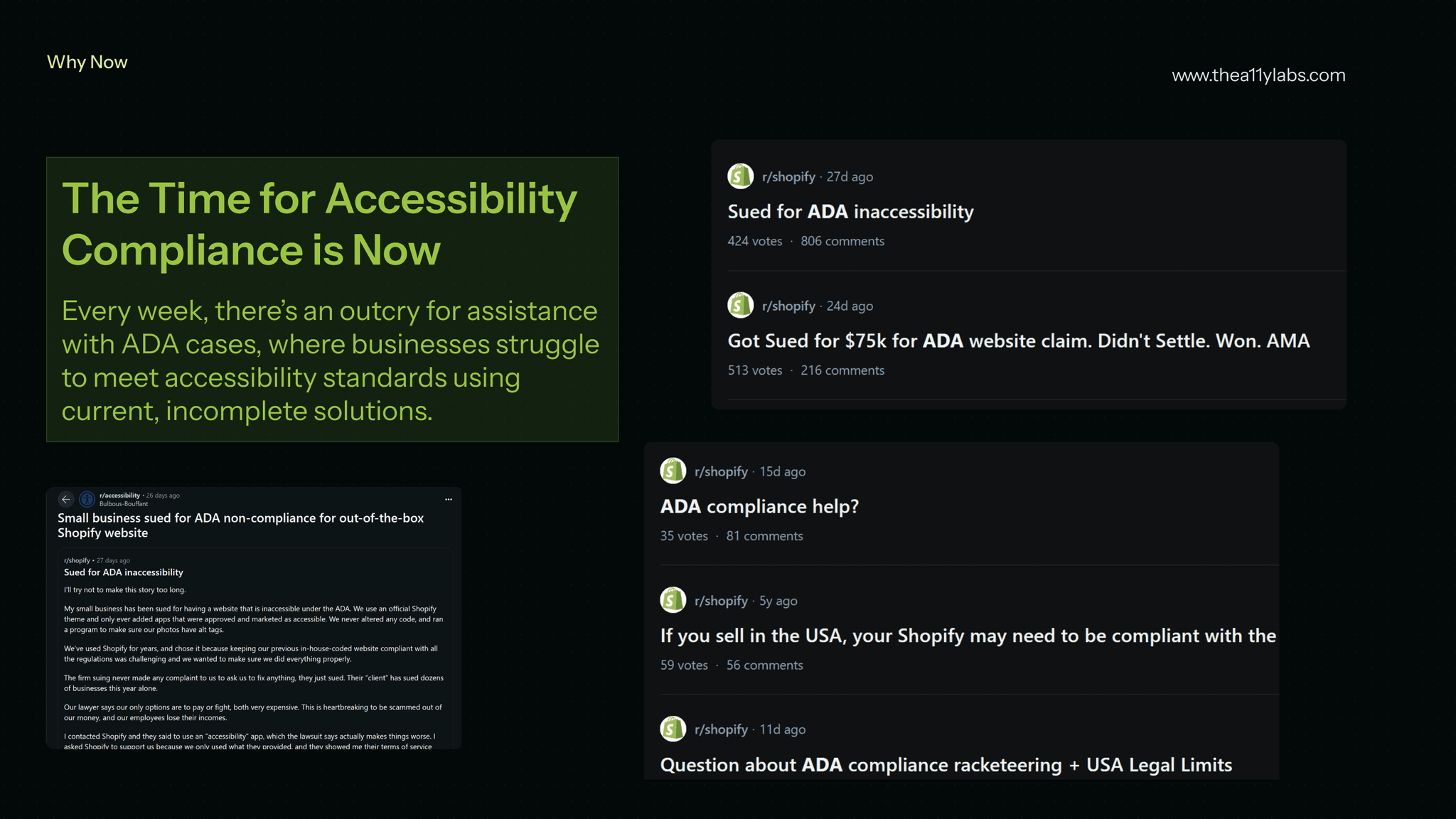Open the 'Sued for ADA inaccessibility' post title with 424 votes
The image size is (1456, 819).
[850, 212]
